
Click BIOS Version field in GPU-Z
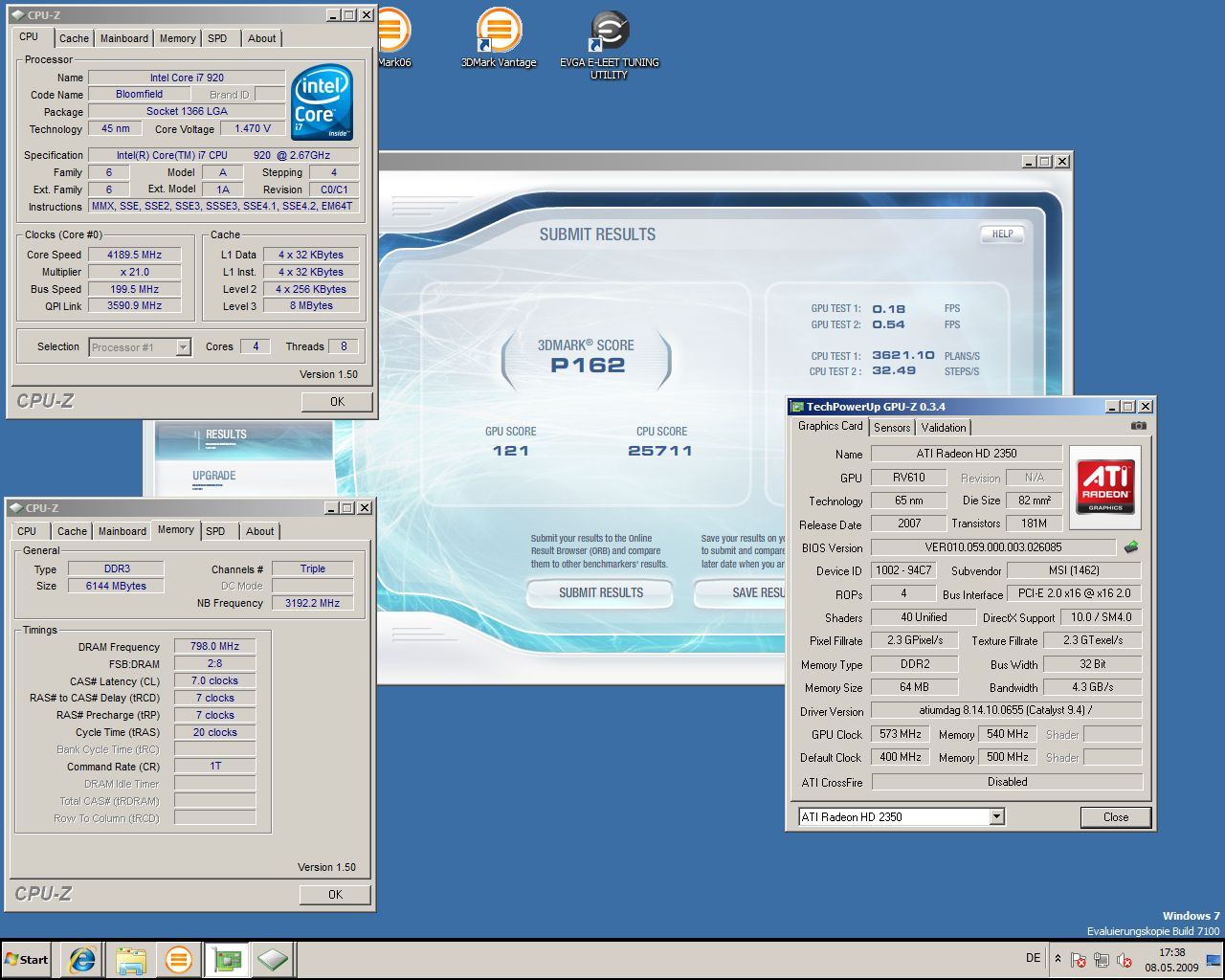(x=993, y=547)
